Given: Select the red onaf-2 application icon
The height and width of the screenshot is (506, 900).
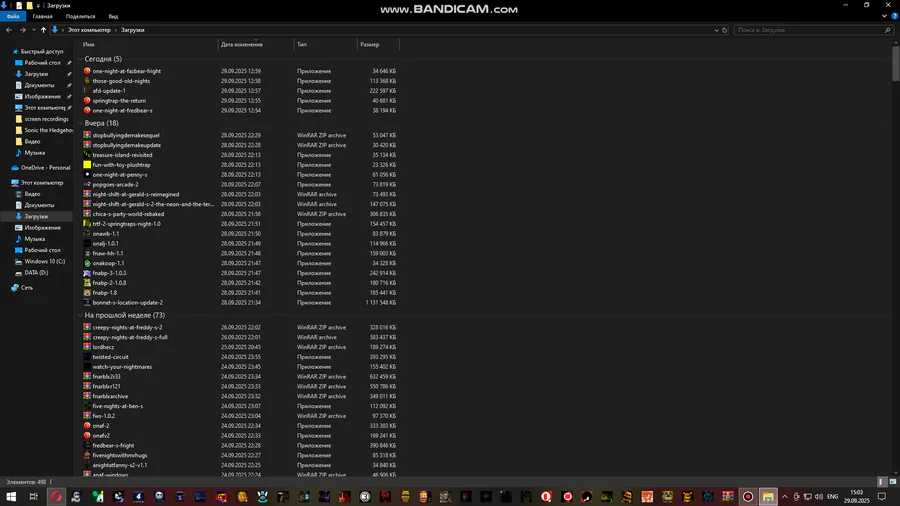Looking at the screenshot, I should click(87, 426).
